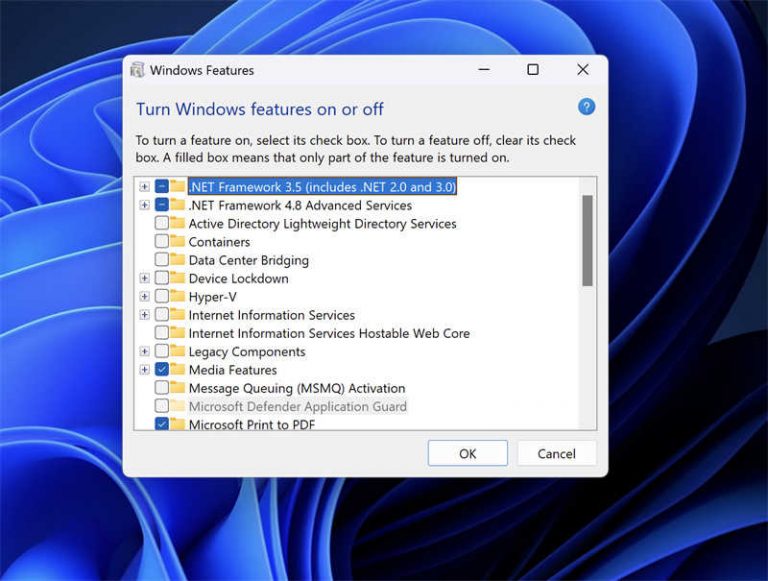Select 'Message Queuing (MSMQ) Activation' label
768x581 pixels.
[297, 388]
